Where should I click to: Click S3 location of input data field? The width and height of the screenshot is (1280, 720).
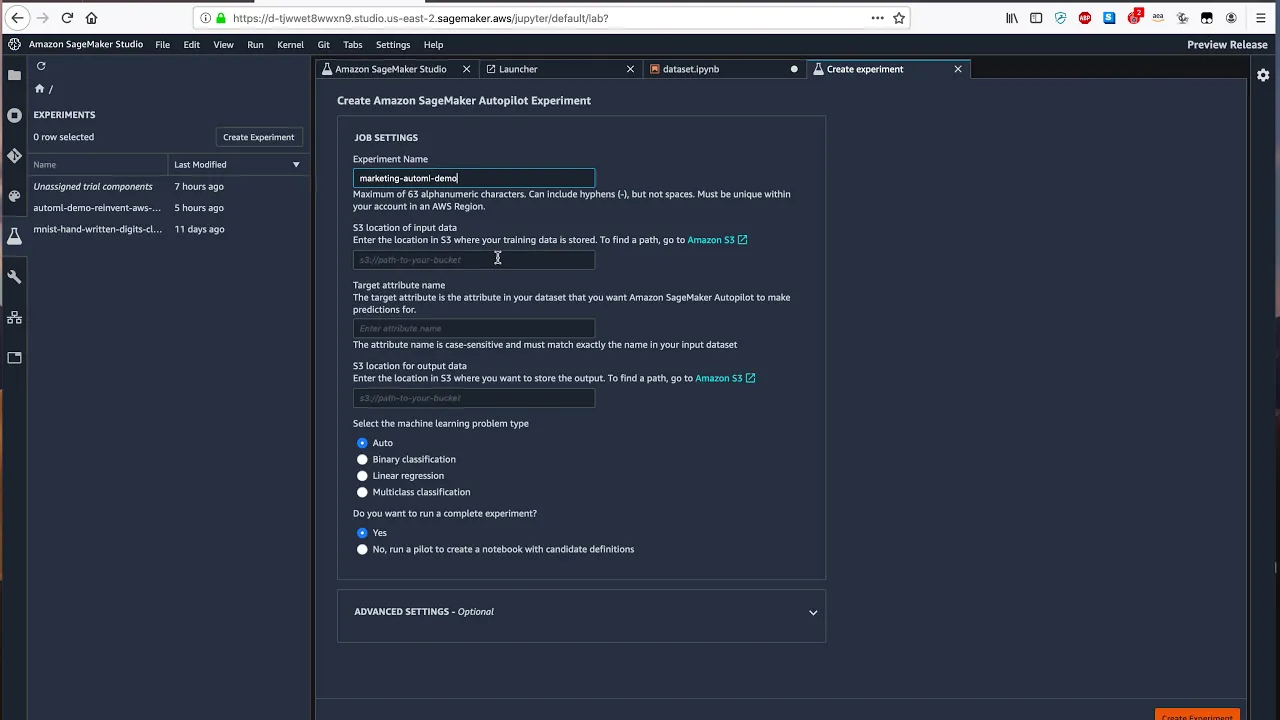coord(474,260)
